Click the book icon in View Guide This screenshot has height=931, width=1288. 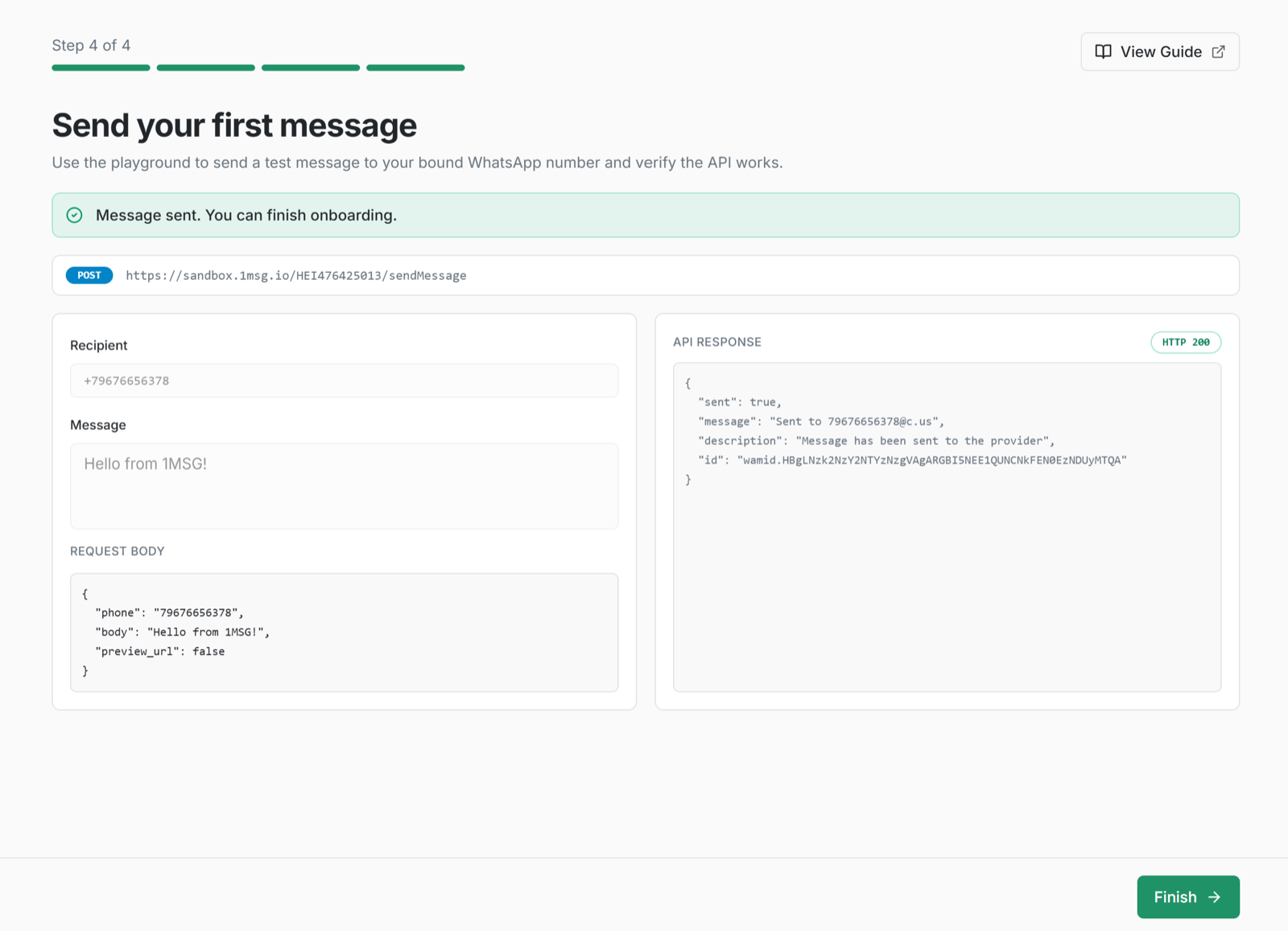point(1103,51)
